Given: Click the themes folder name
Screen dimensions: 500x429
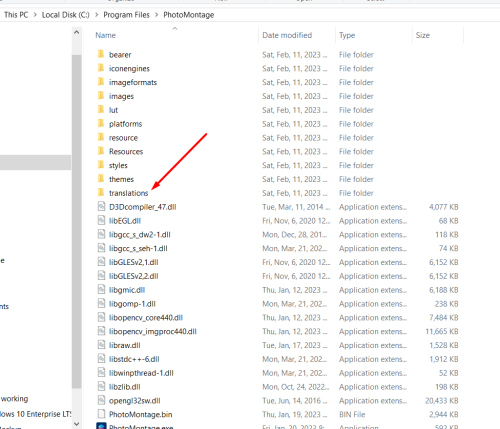Looking at the screenshot, I should coord(121,179).
